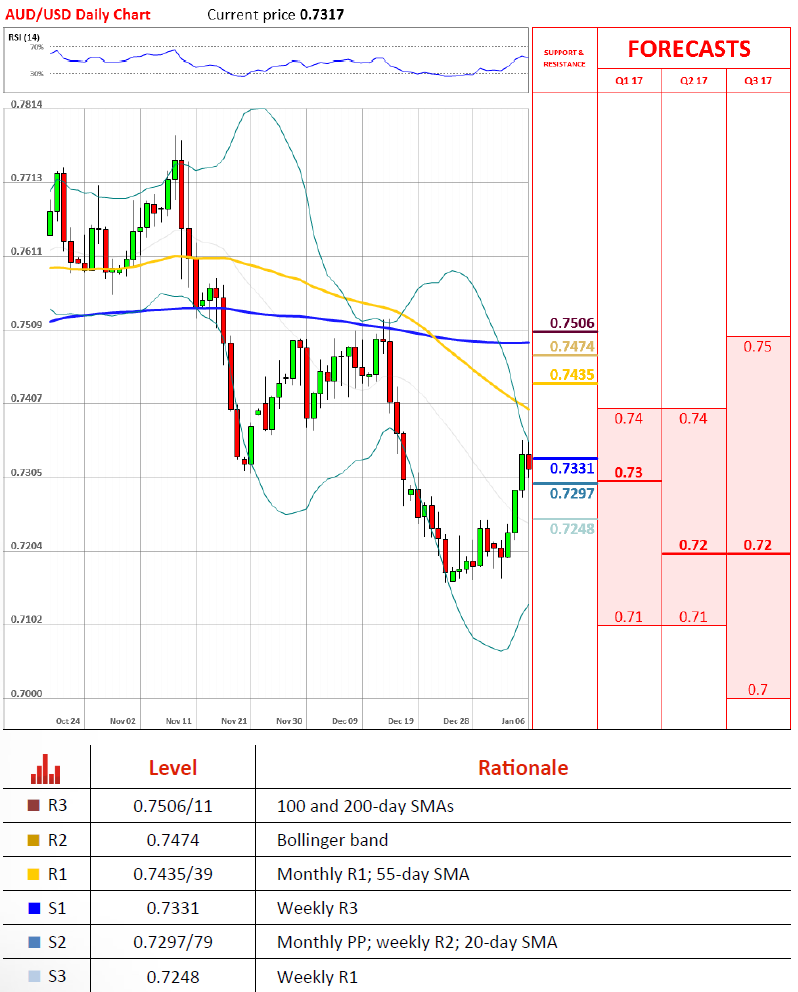The image size is (798, 992).
Task: Click the 0.7814 price axis label
Action: pos(27,104)
